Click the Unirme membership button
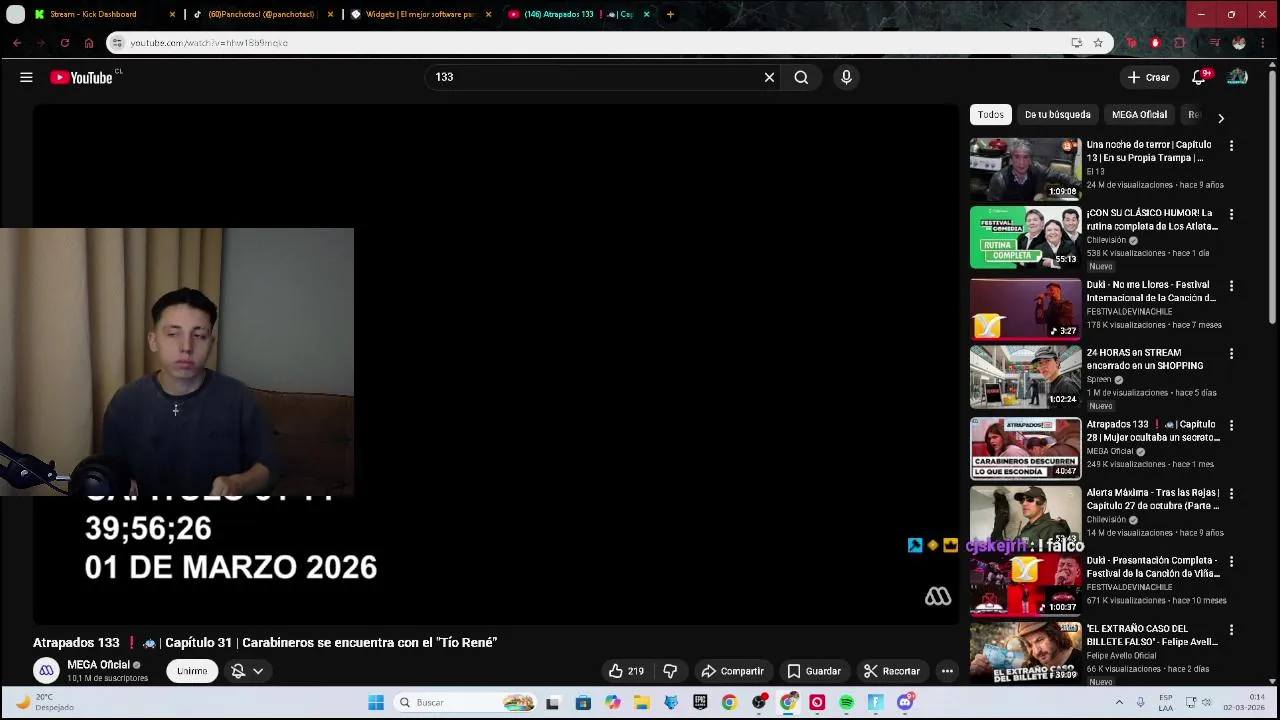The height and width of the screenshot is (720, 1280). tap(192, 671)
